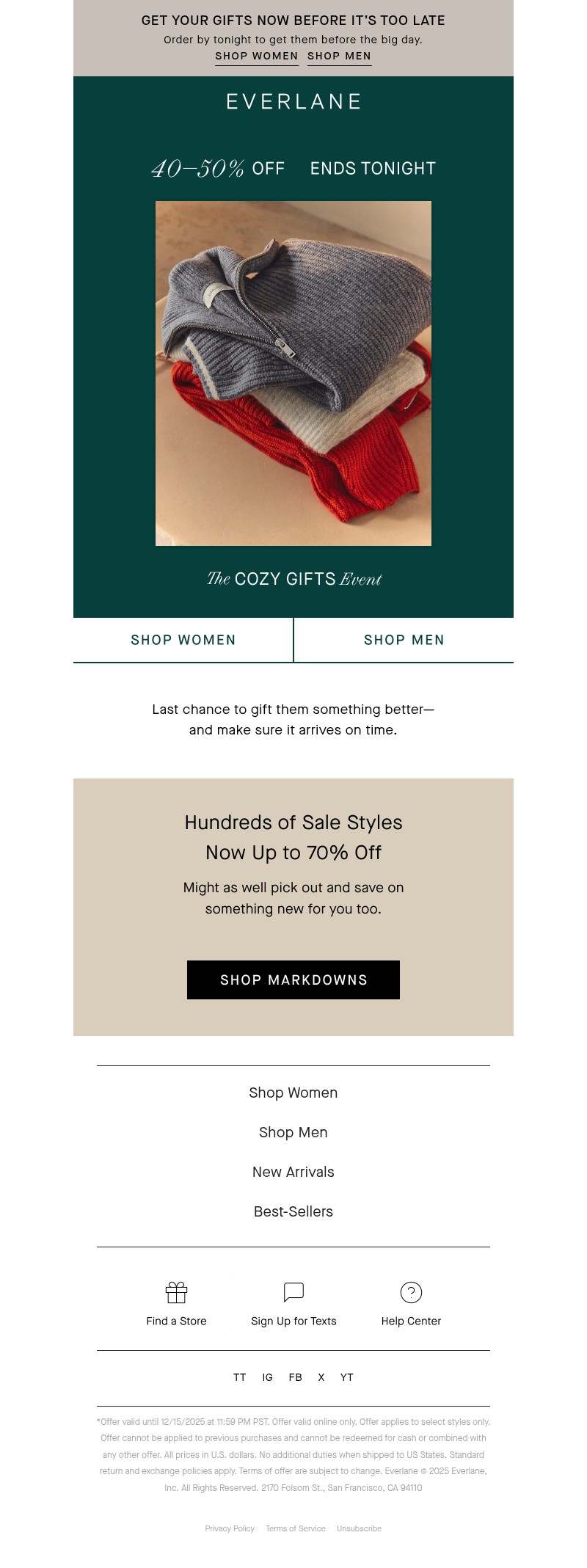Click the folded sweaters hero image
Screen dimensions: 587x1568
click(293, 374)
